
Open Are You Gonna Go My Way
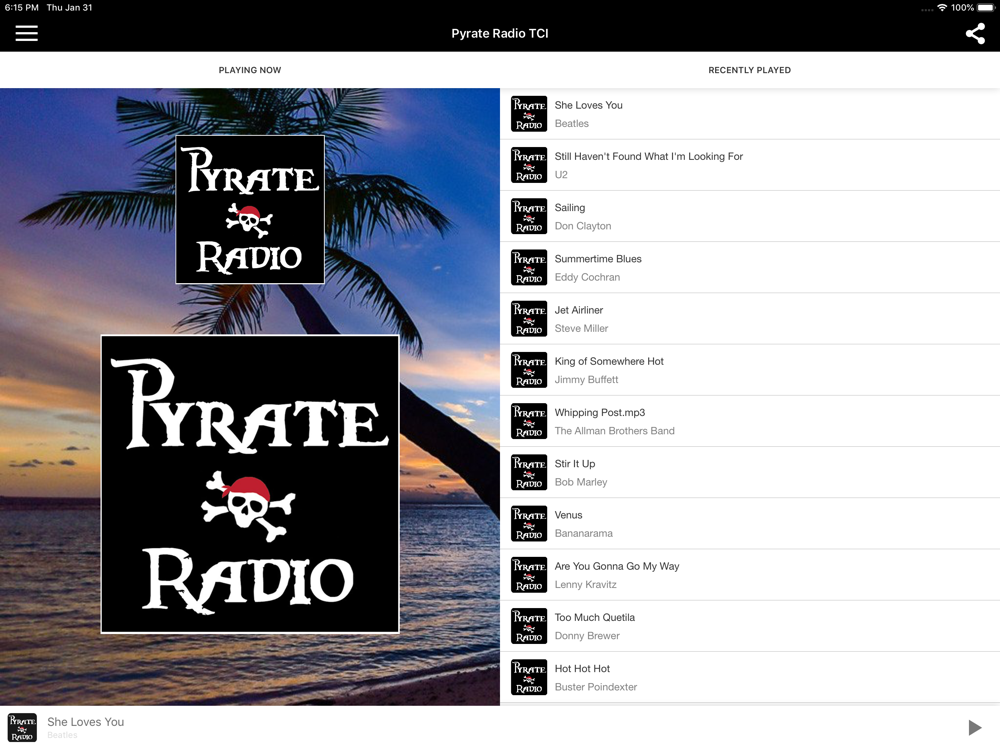point(617,566)
